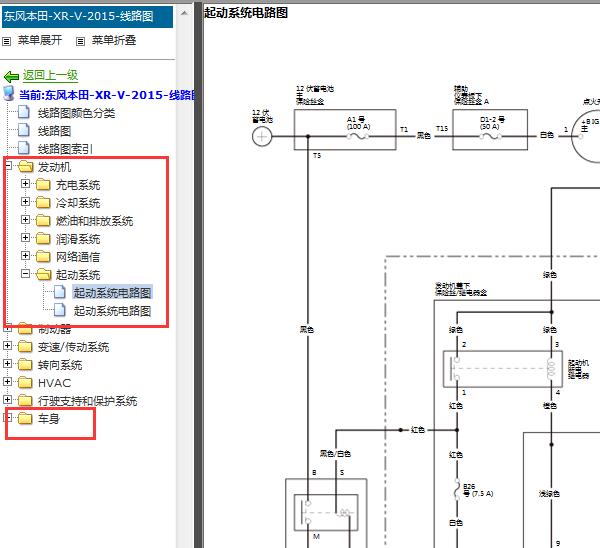
Task: Select the 变速/传动系统 label
Action: pos(73,347)
